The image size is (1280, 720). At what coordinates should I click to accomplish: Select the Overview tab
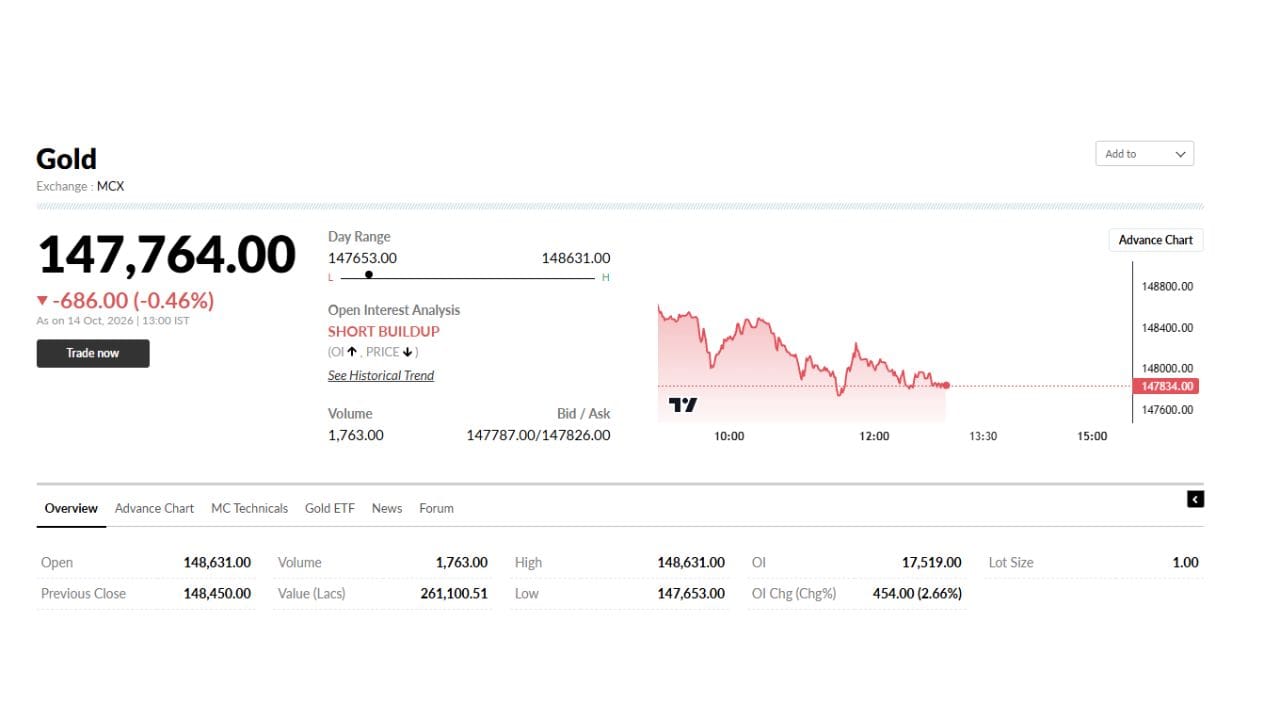[x=71, y=508]
